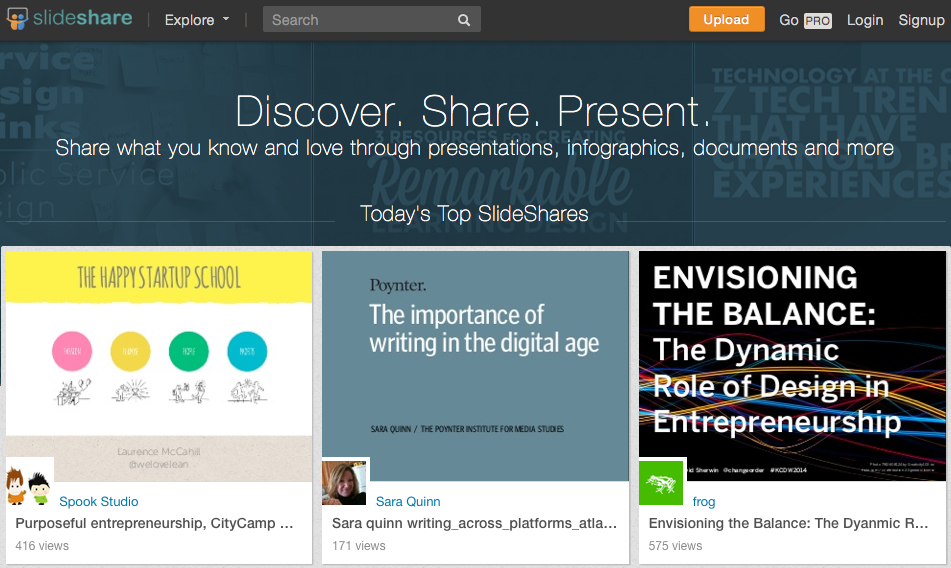
Task: Open the Poynter writing in digital age thumbnail
Action: [x=476, y=366]
